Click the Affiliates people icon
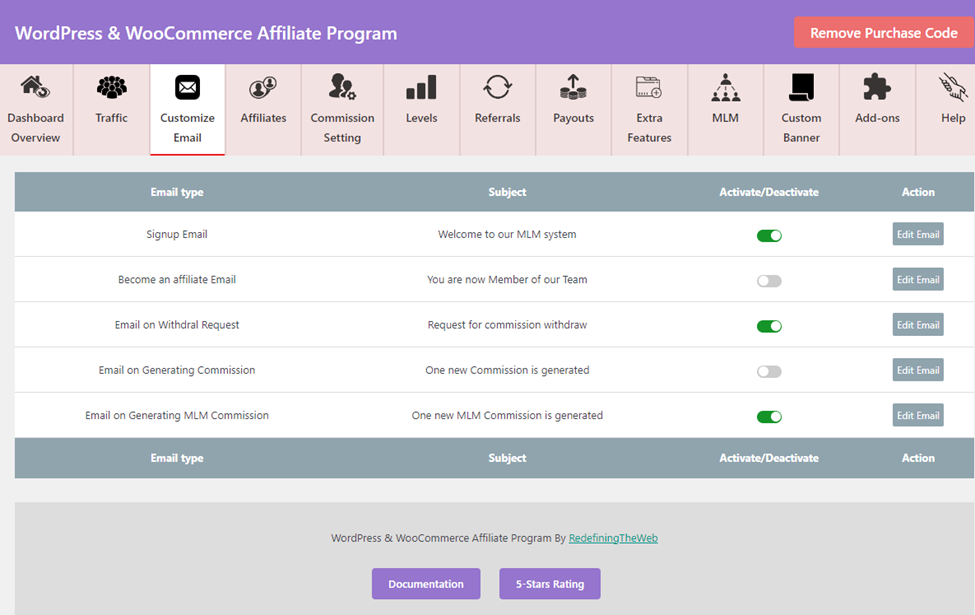Screen dimensions: 975x615 point(263,87)
